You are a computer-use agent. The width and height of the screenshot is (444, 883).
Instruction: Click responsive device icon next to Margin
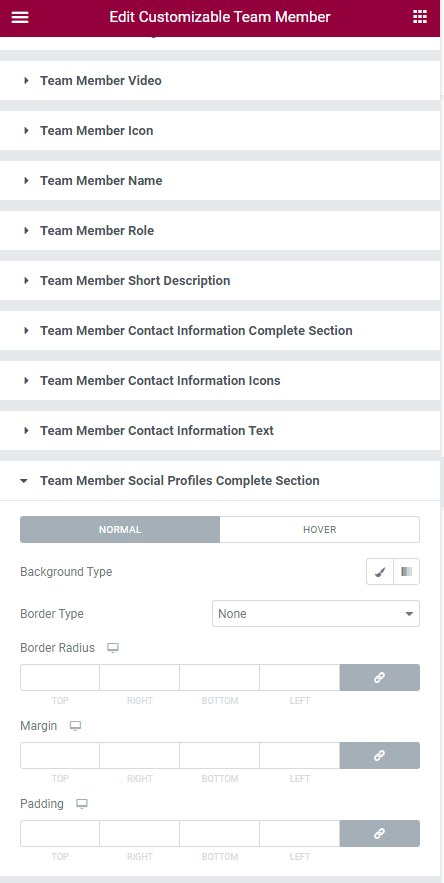76,726
